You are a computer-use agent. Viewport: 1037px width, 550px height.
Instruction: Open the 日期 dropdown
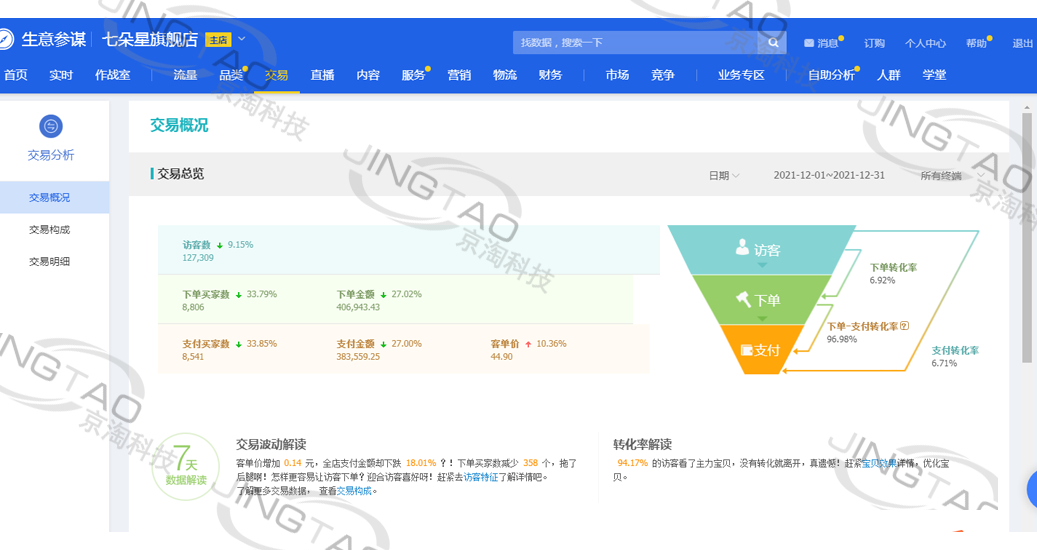pos(724,176)
